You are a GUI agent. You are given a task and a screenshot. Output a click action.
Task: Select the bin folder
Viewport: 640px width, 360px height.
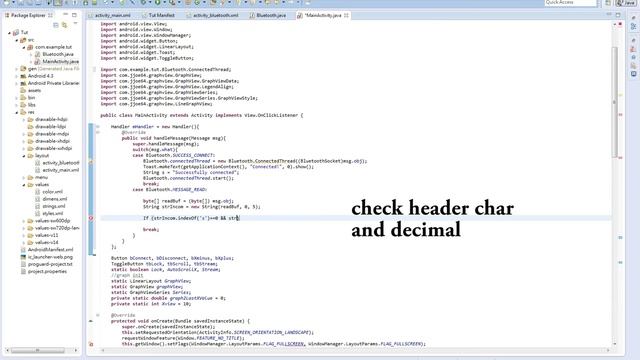pos(27,98)
